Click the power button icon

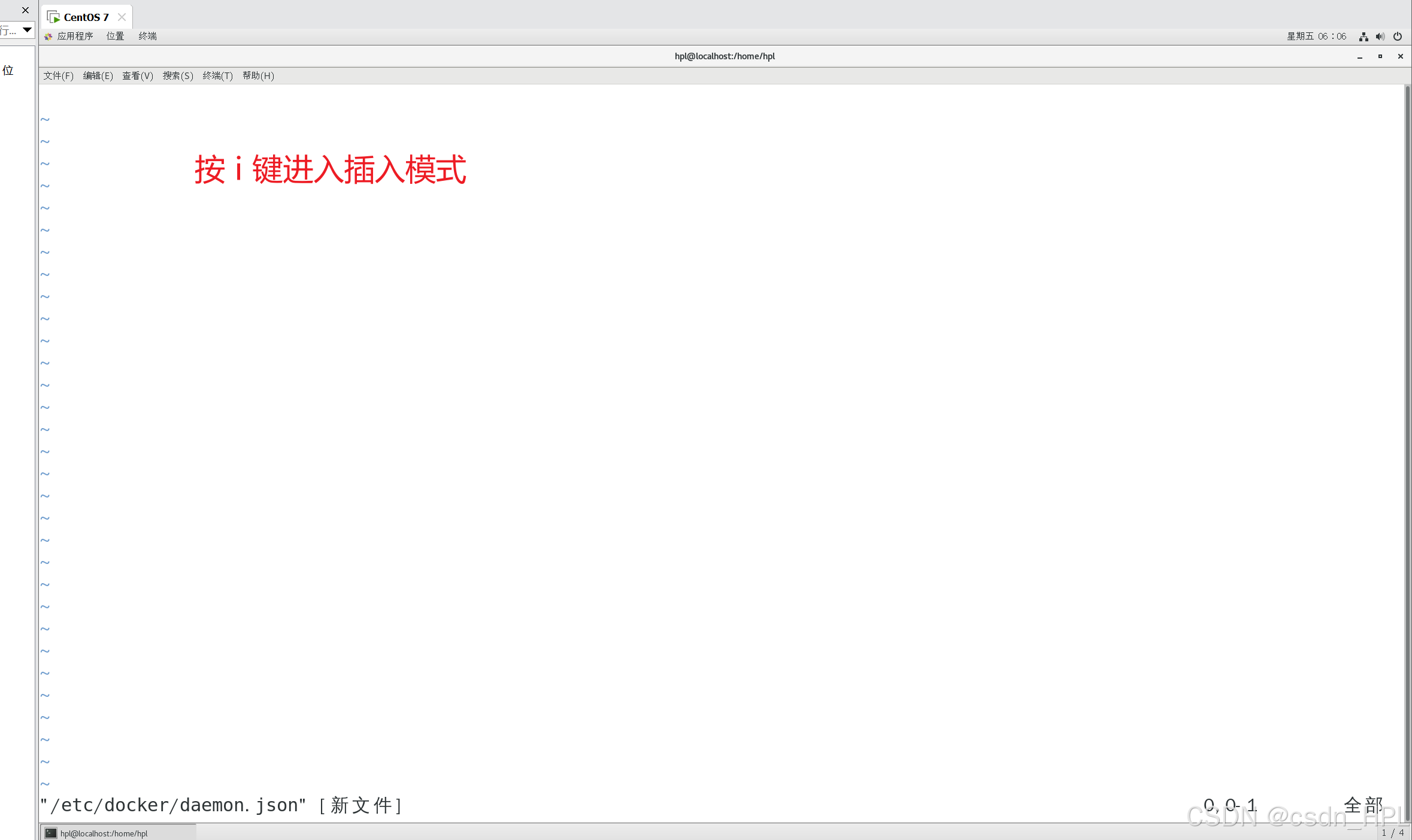[x=1397, y=37]
